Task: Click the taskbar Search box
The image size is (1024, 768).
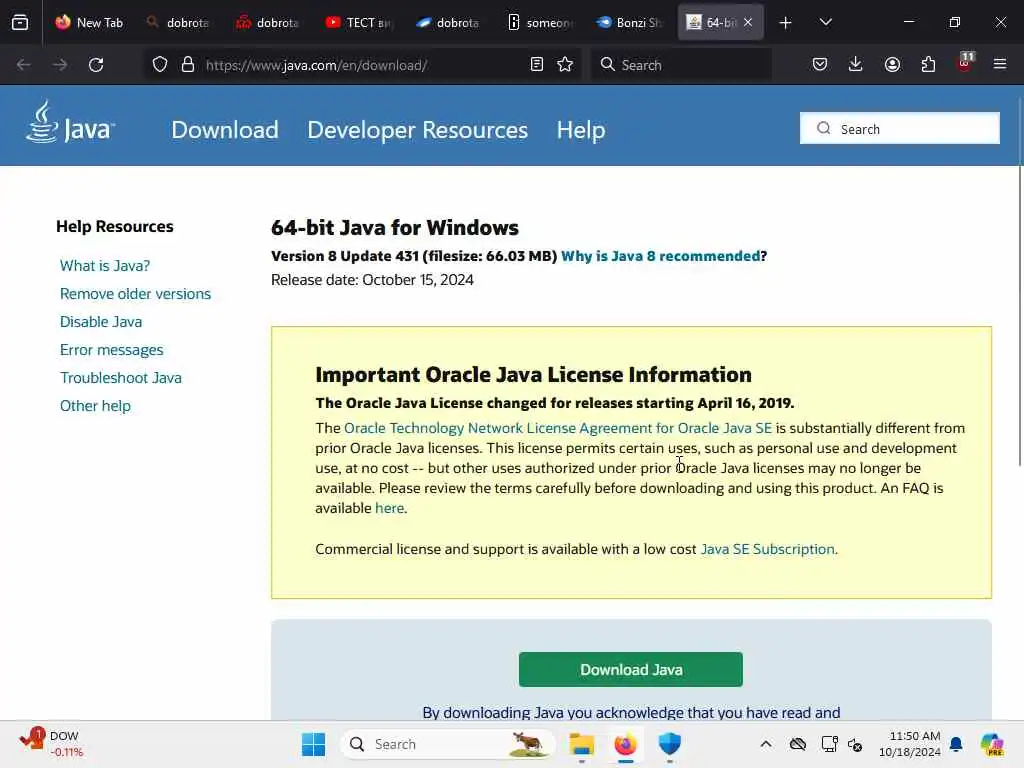Action: [448, 744]
